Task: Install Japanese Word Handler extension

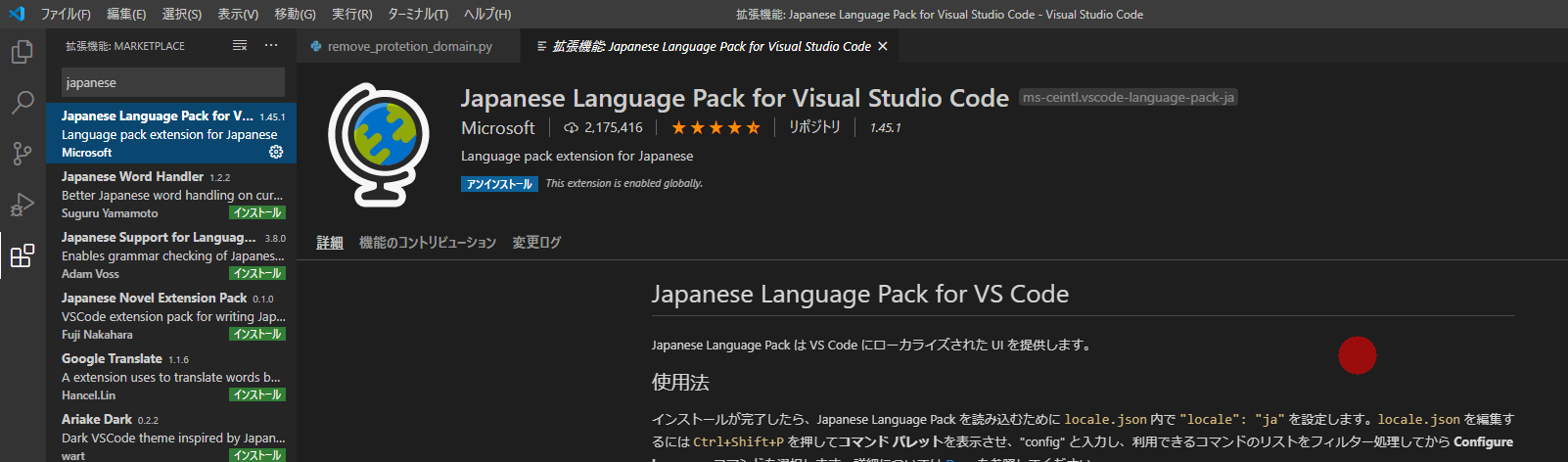Action: (257, 212)
